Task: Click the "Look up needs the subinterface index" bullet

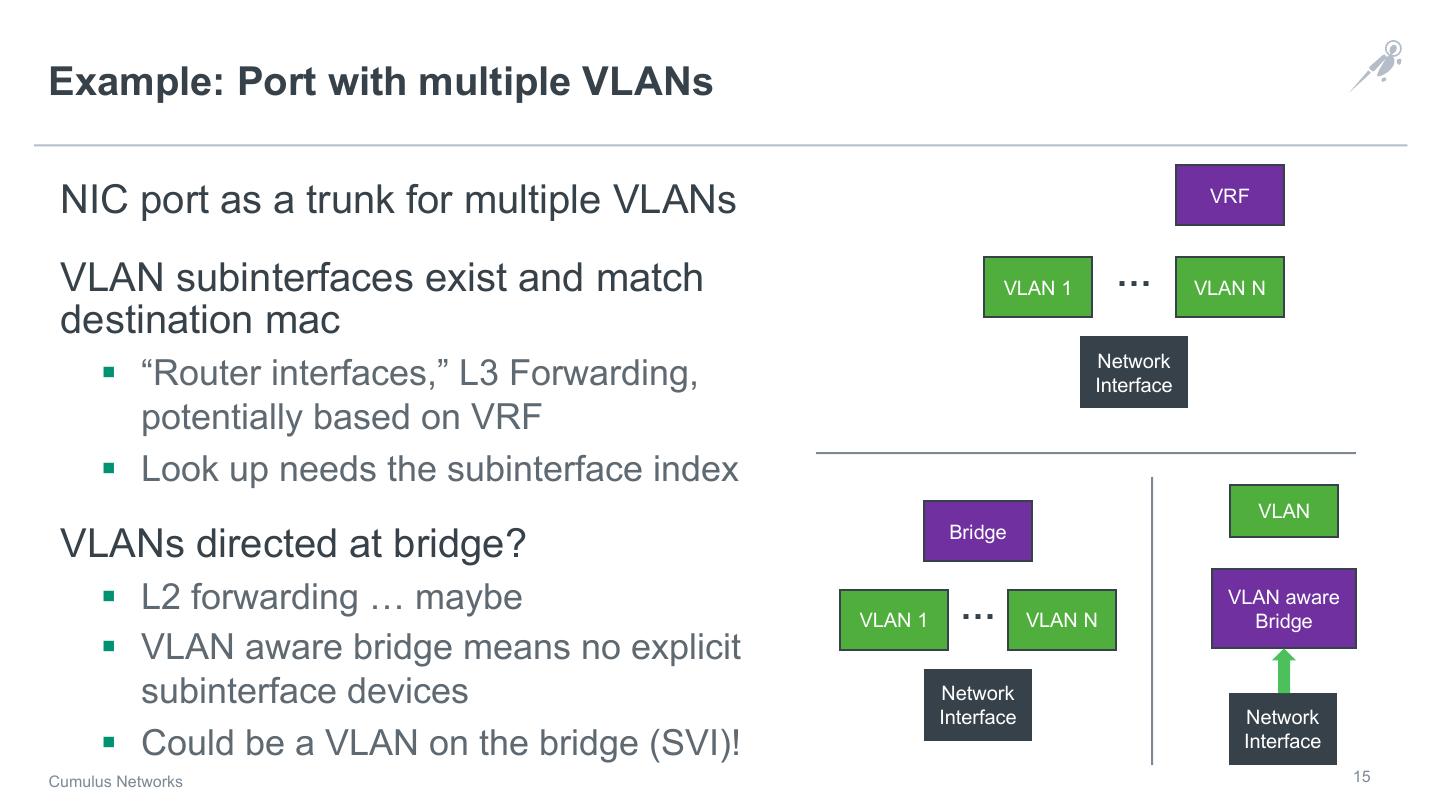Action: pyautogui.click(x=439, y=469)
